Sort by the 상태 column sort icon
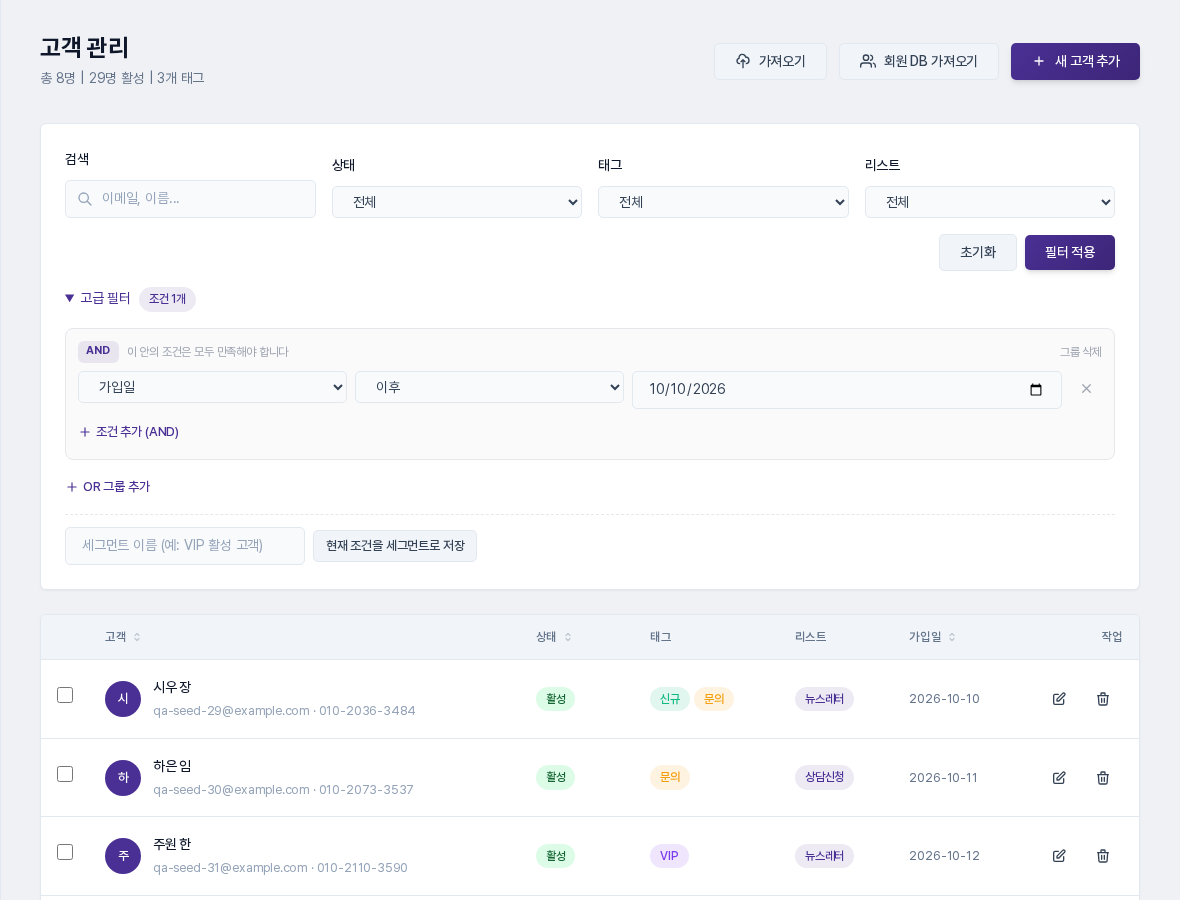1180x900 pixels. click(x=568, y=637)
